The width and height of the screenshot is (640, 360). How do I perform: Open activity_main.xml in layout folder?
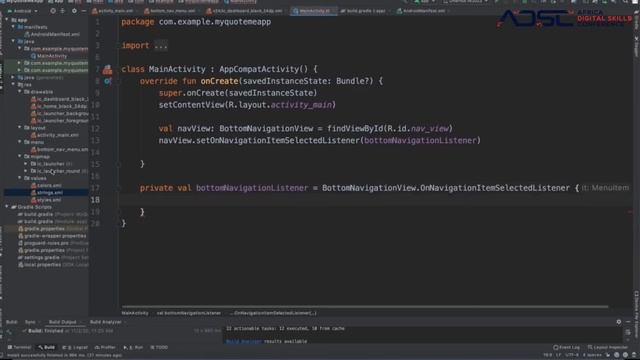point(55,135)
